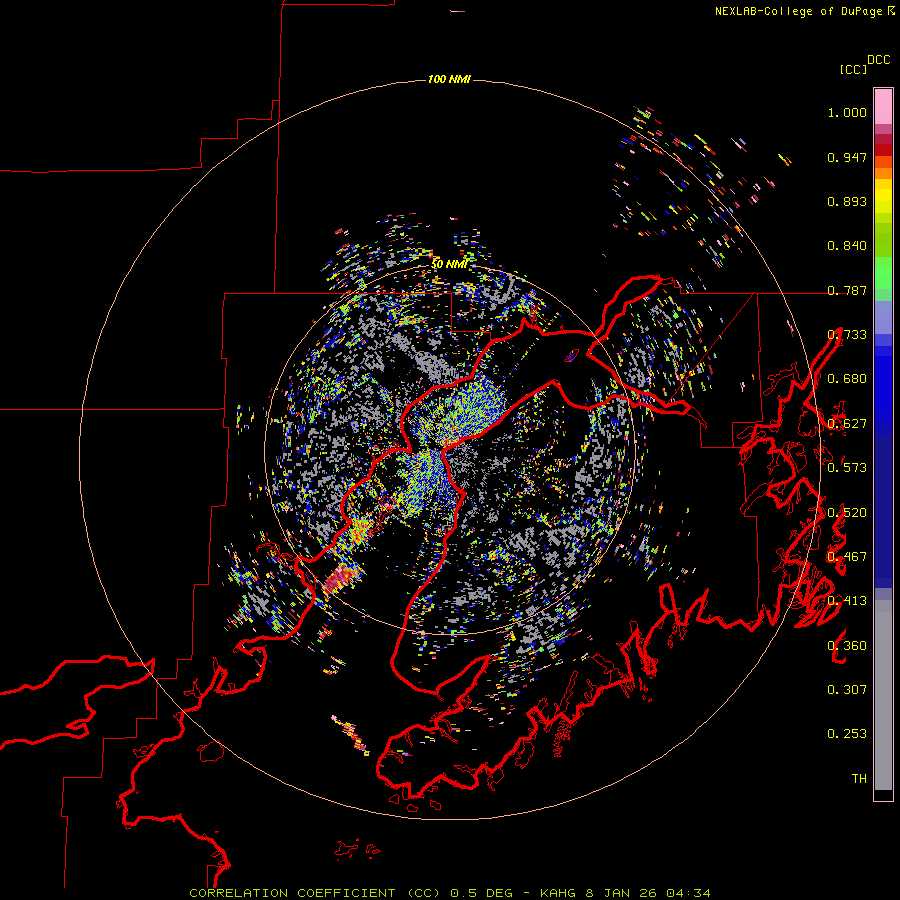Pick the lavender segment of the color bar
This screenshot has width=900, height=900.
883,318
